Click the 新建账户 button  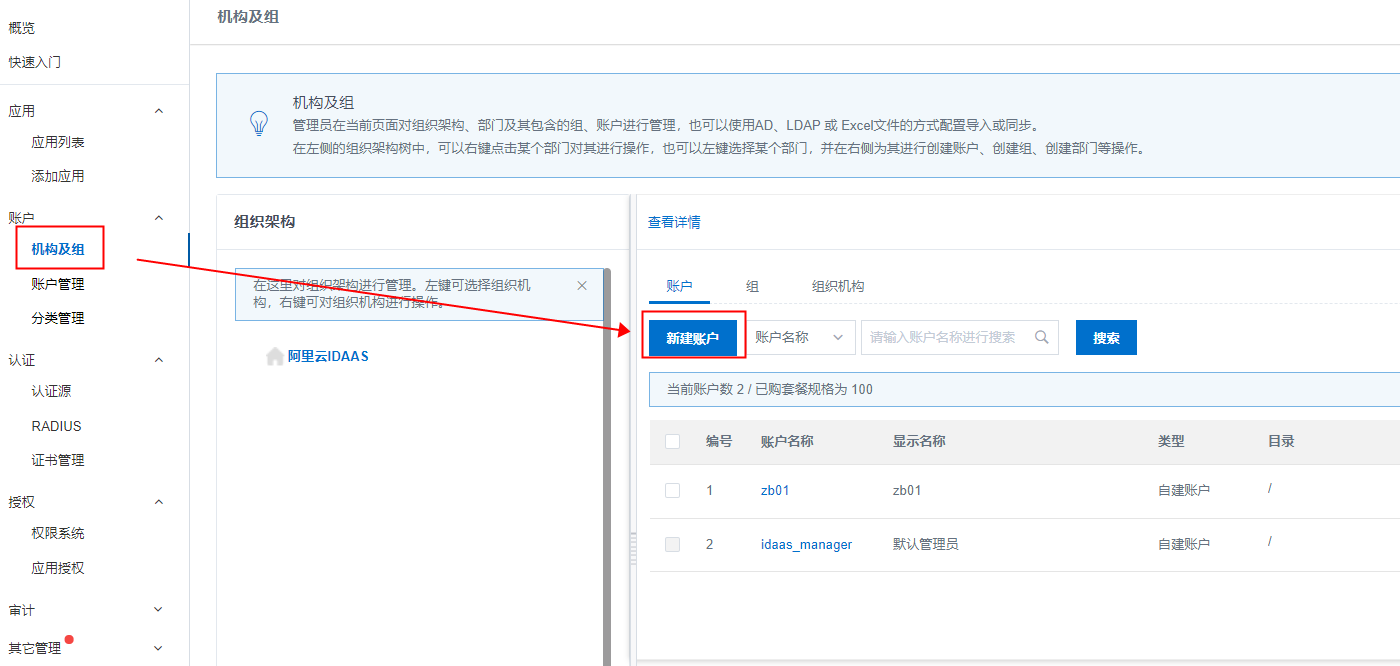693,338
